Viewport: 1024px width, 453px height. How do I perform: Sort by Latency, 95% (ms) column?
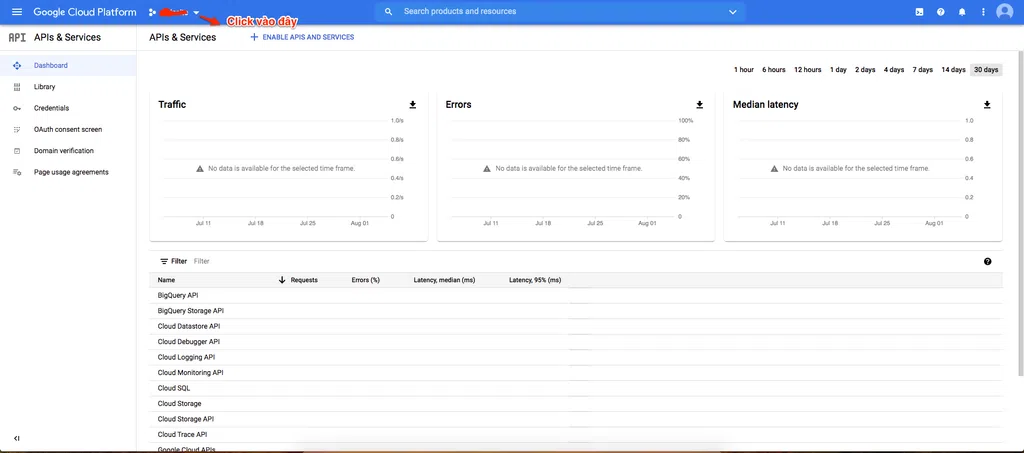[x=535, y=280]
